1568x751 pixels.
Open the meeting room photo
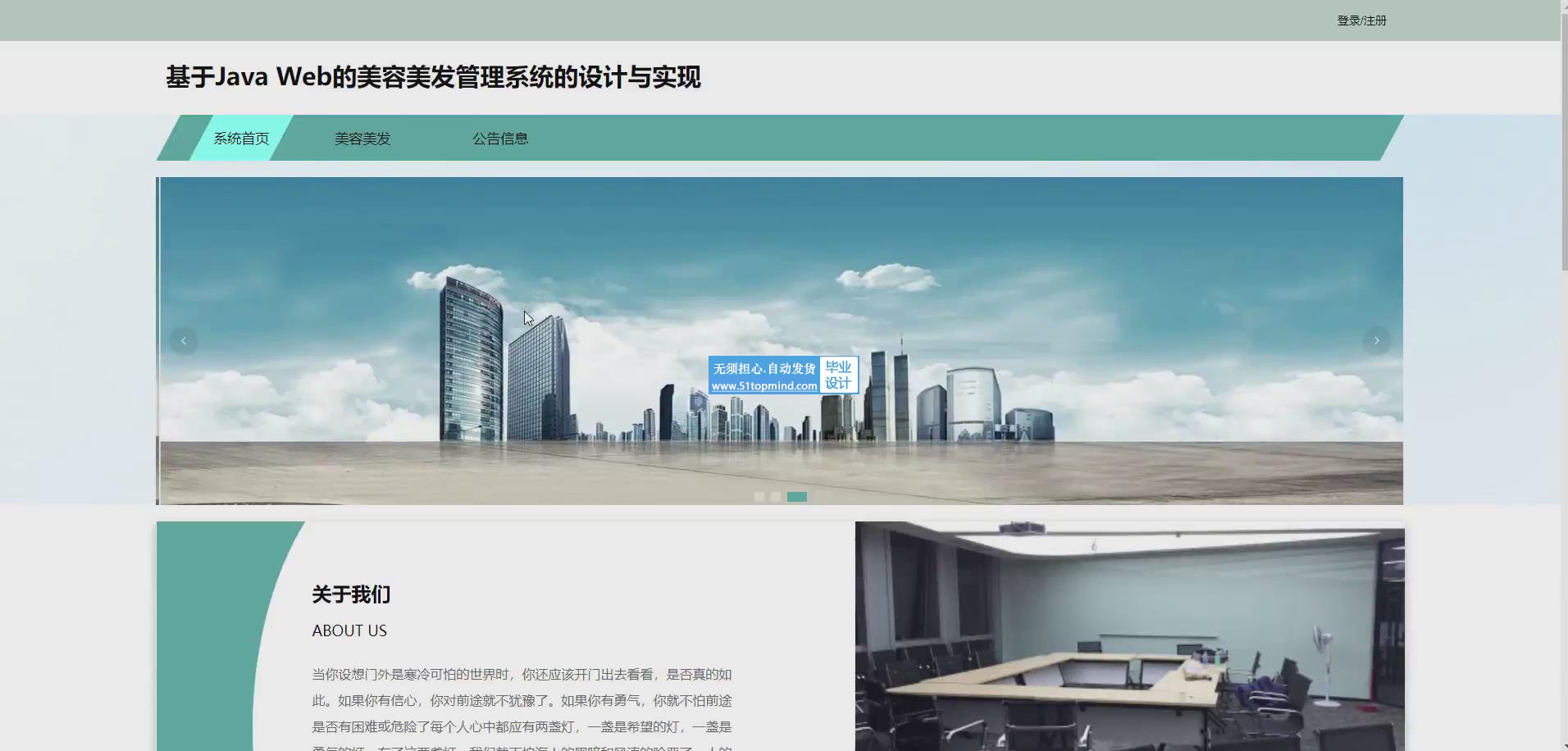(x=1129, y=636)
